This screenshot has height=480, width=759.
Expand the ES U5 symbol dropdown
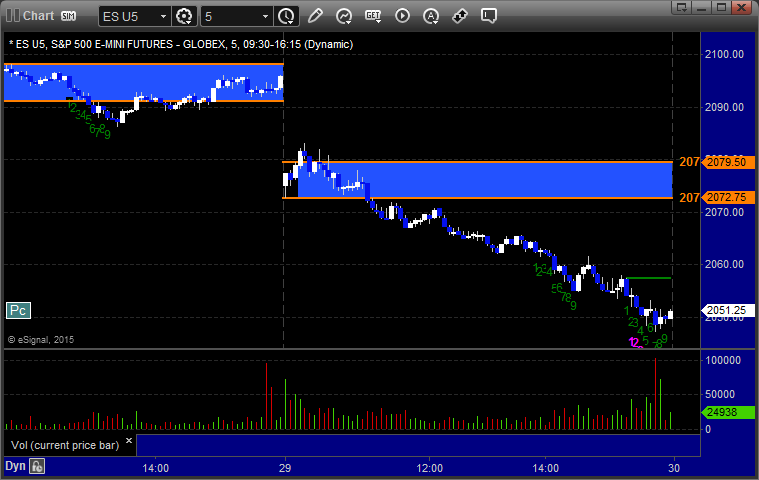click(x=163, y=16)
